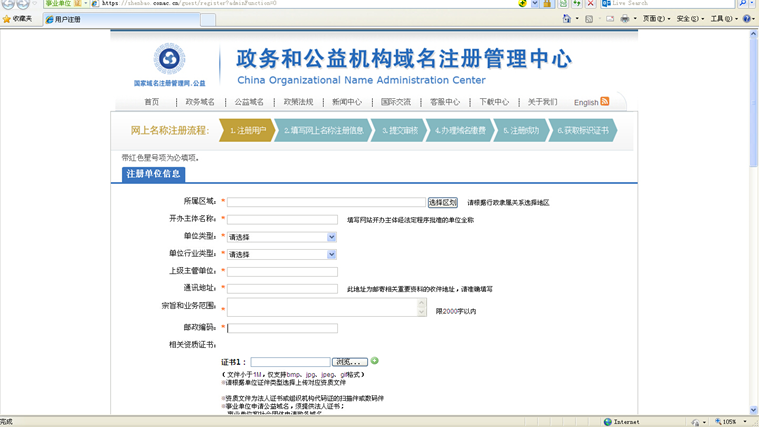Click the 邮政编码 input field
This screenshot has width=759, height=428.
coord(282,328)
